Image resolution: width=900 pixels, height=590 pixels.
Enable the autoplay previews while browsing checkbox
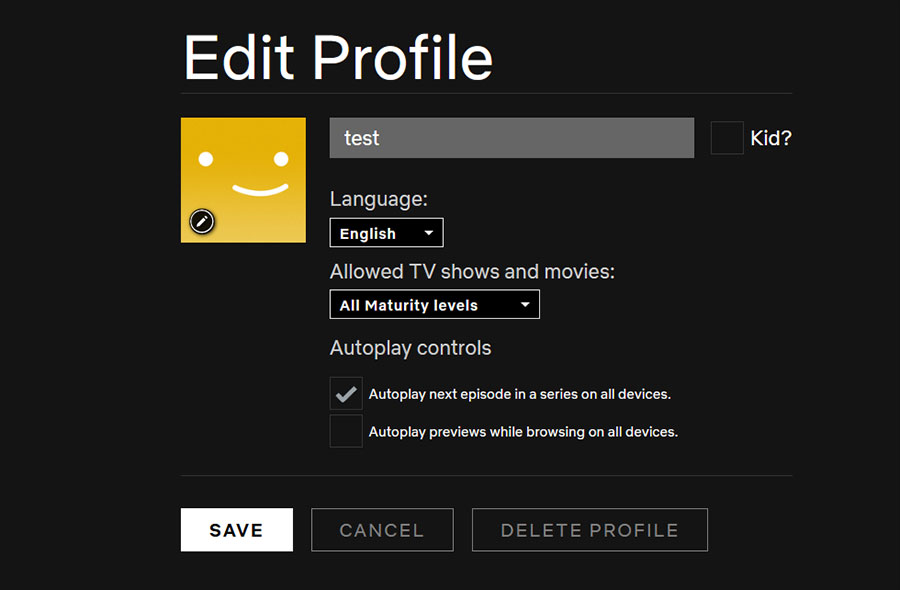click(346, 432)
